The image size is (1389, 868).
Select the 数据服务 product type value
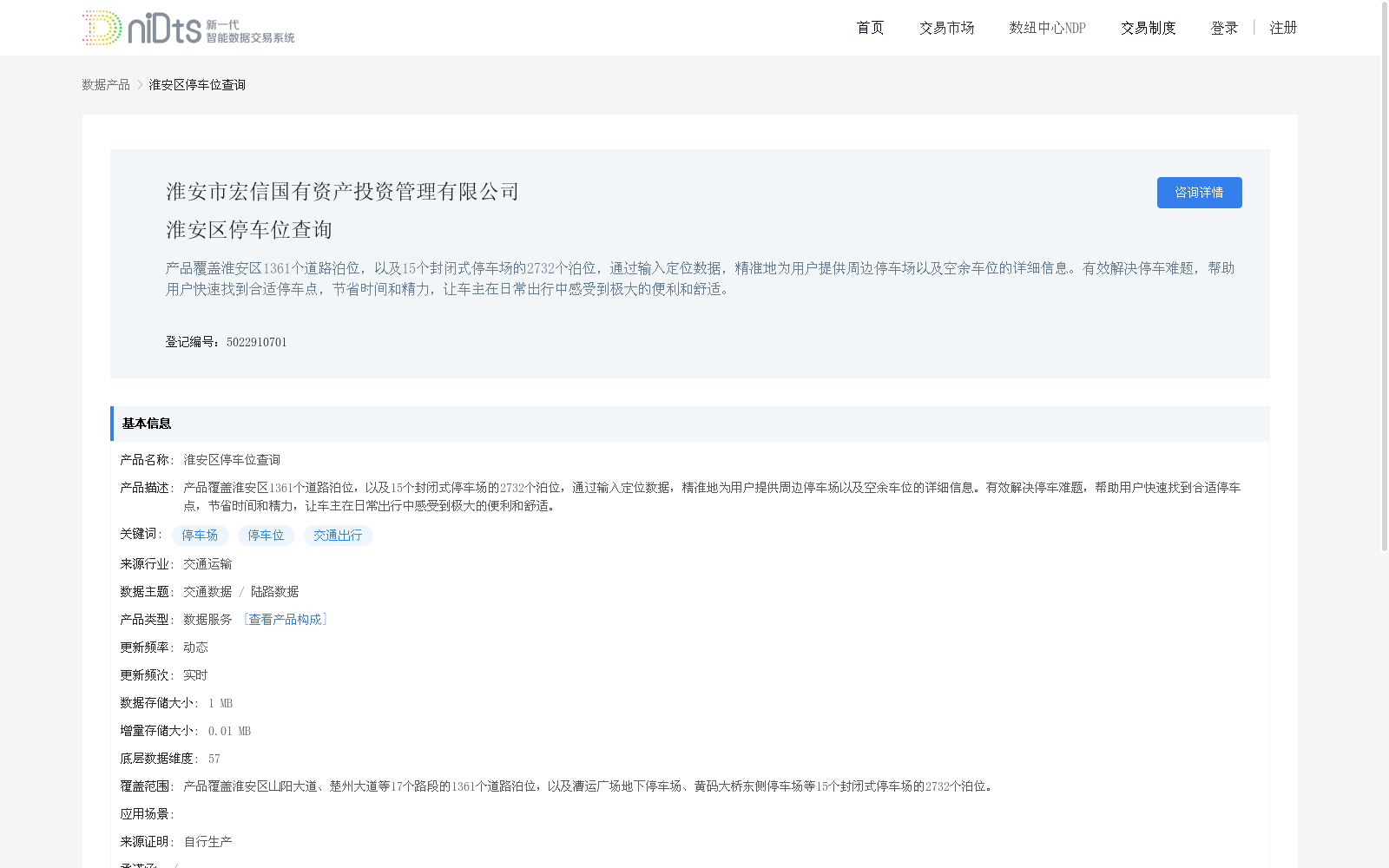[x=207, y=620]
